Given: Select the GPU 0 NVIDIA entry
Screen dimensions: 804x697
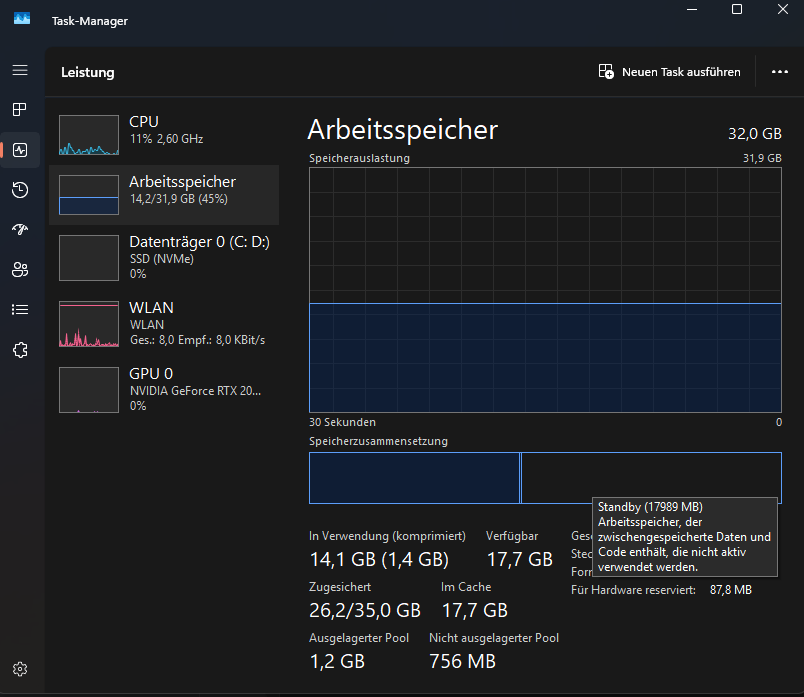Looking at the screenshot, I should [164, 389].
